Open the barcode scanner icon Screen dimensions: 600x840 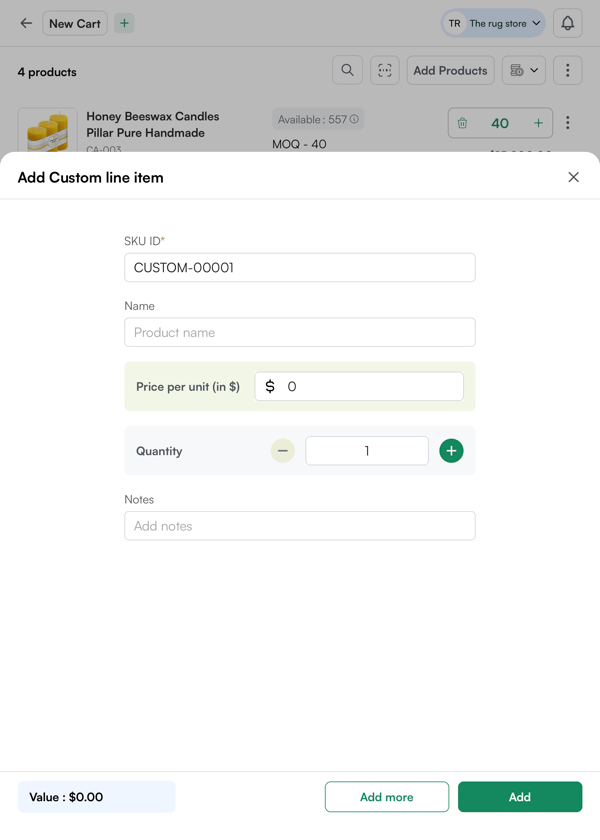click(x=385, y=70)
